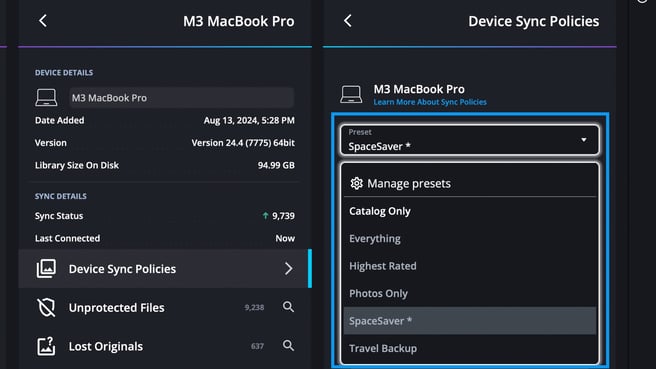Screen dimensions: 656x369
Task: Choose Manage presets from the list
Action: (x=470, y=183)
